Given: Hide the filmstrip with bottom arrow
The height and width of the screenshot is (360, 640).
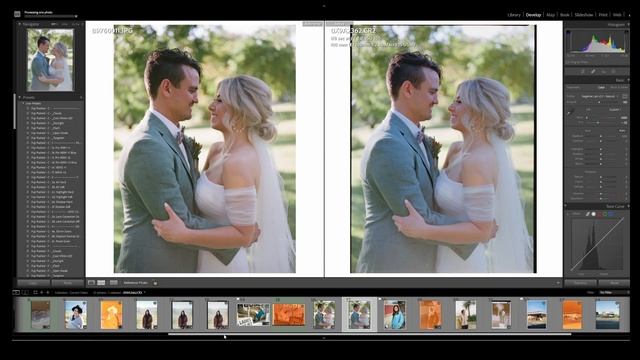Looking at the screenshot, I should coord(324,338).
